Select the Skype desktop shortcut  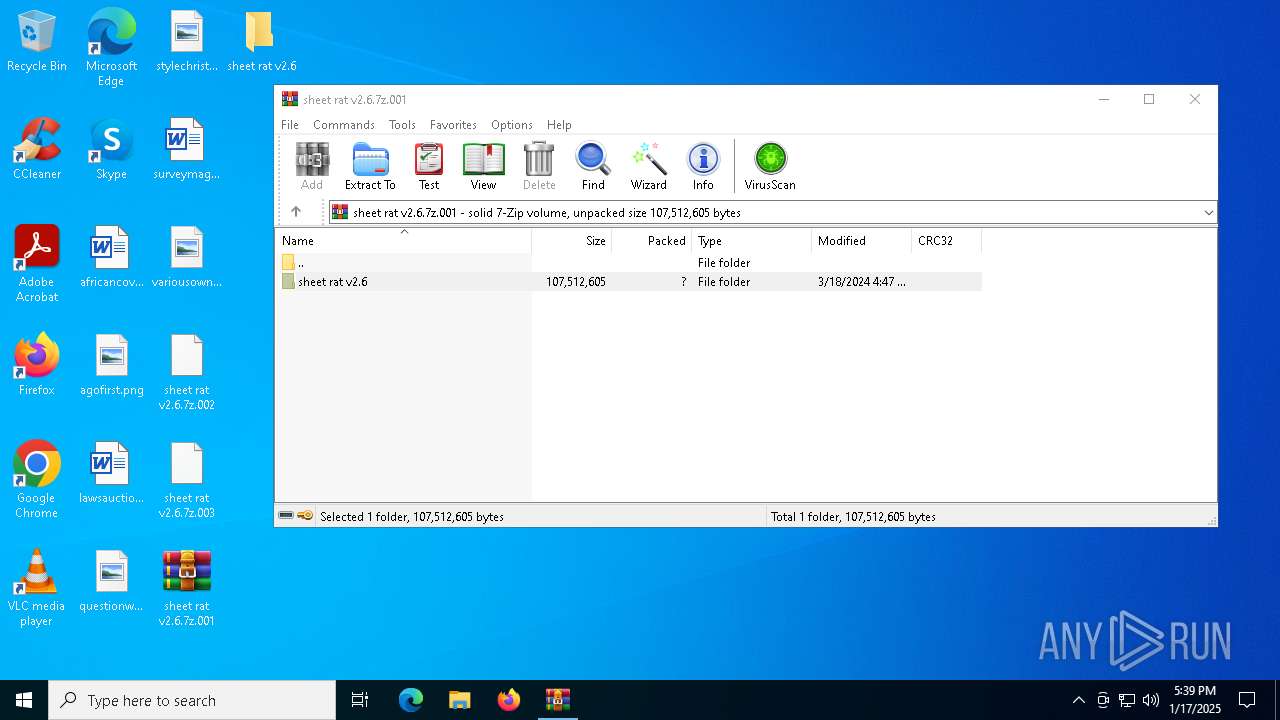pyautogui.click(x=111, y=149)
